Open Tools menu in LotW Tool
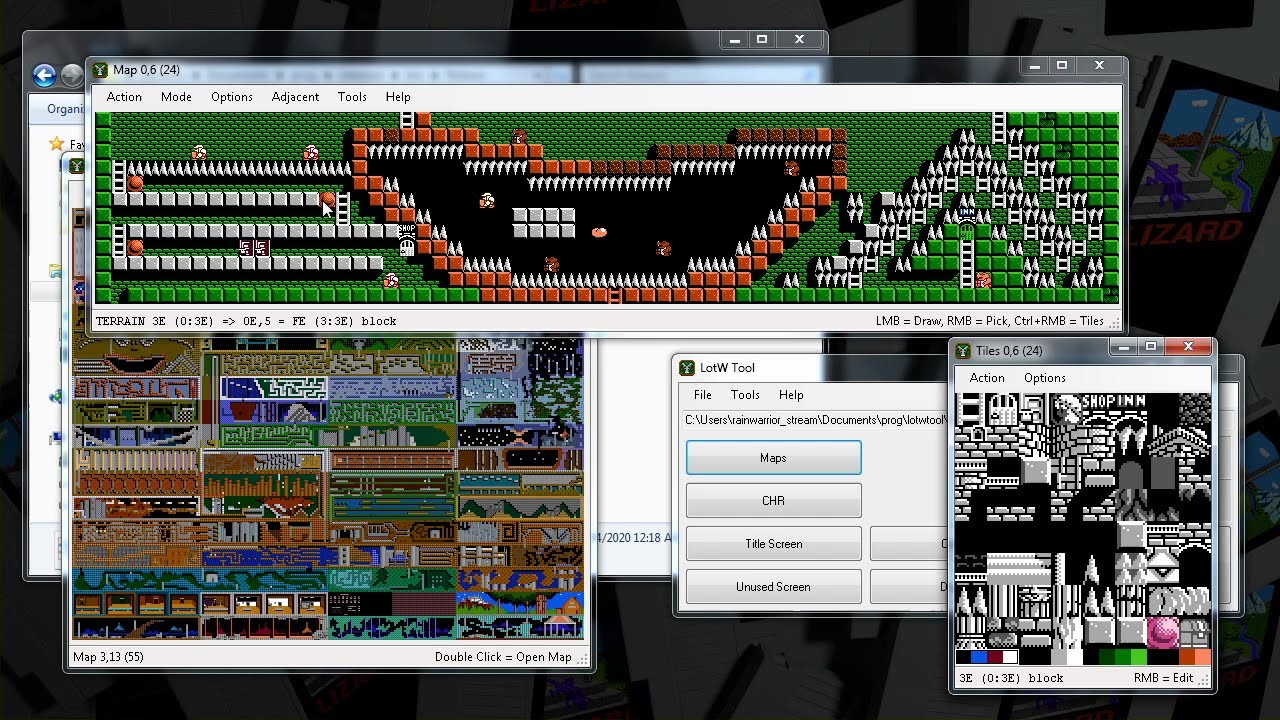The height and width of the screenshot is (720, 1280). coord(745,395)
